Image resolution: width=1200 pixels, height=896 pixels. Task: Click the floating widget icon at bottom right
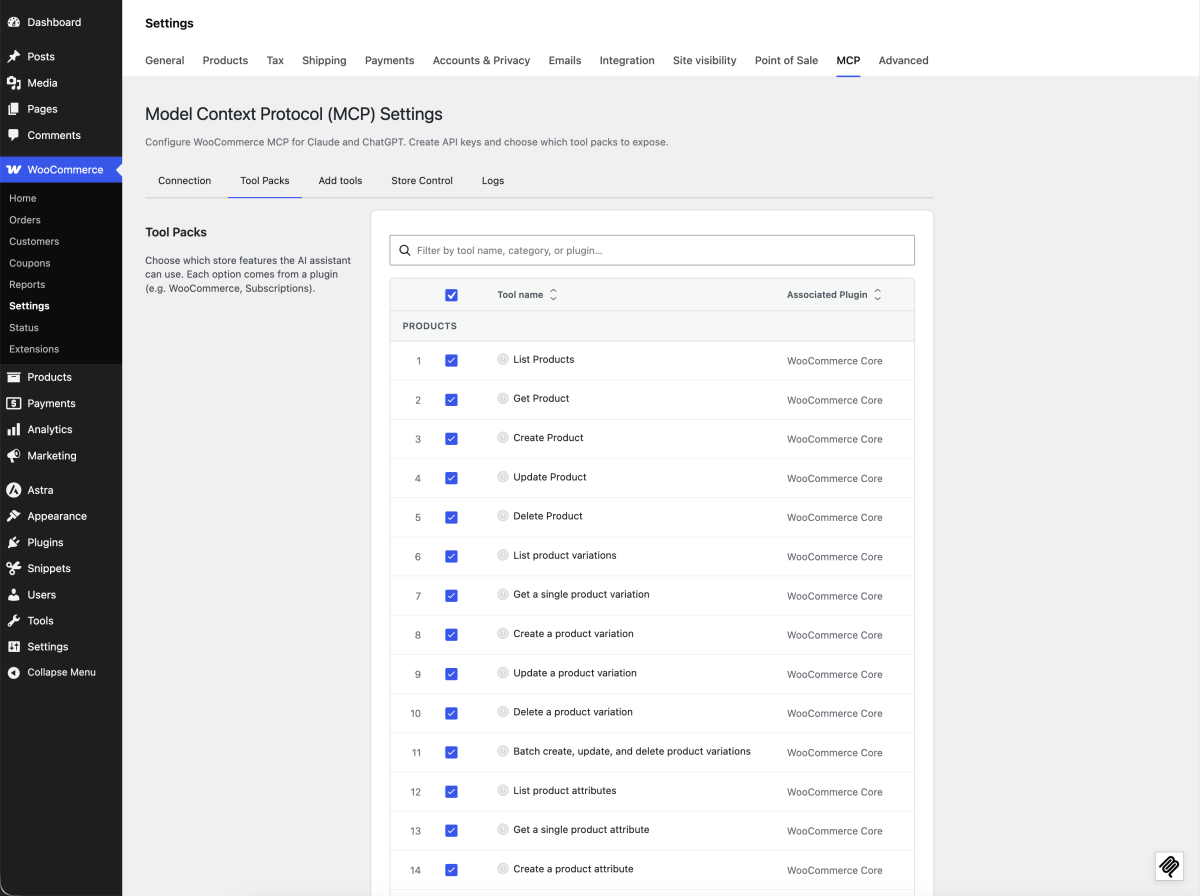point(1169,866)
